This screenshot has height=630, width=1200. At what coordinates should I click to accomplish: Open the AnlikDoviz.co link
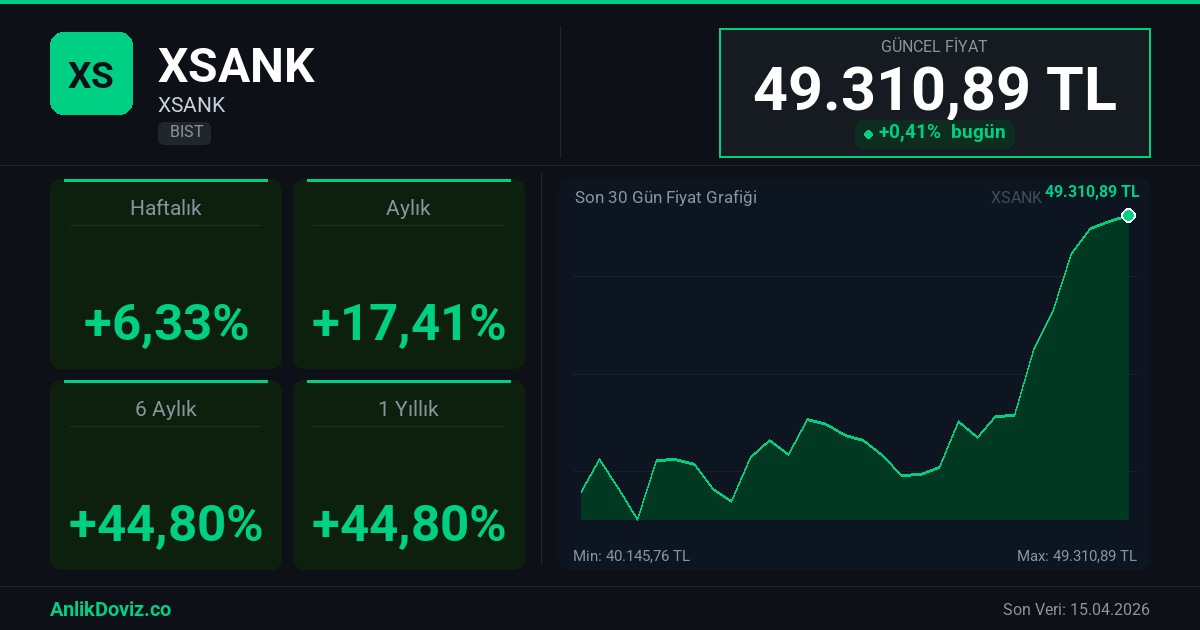pos(110,609)
